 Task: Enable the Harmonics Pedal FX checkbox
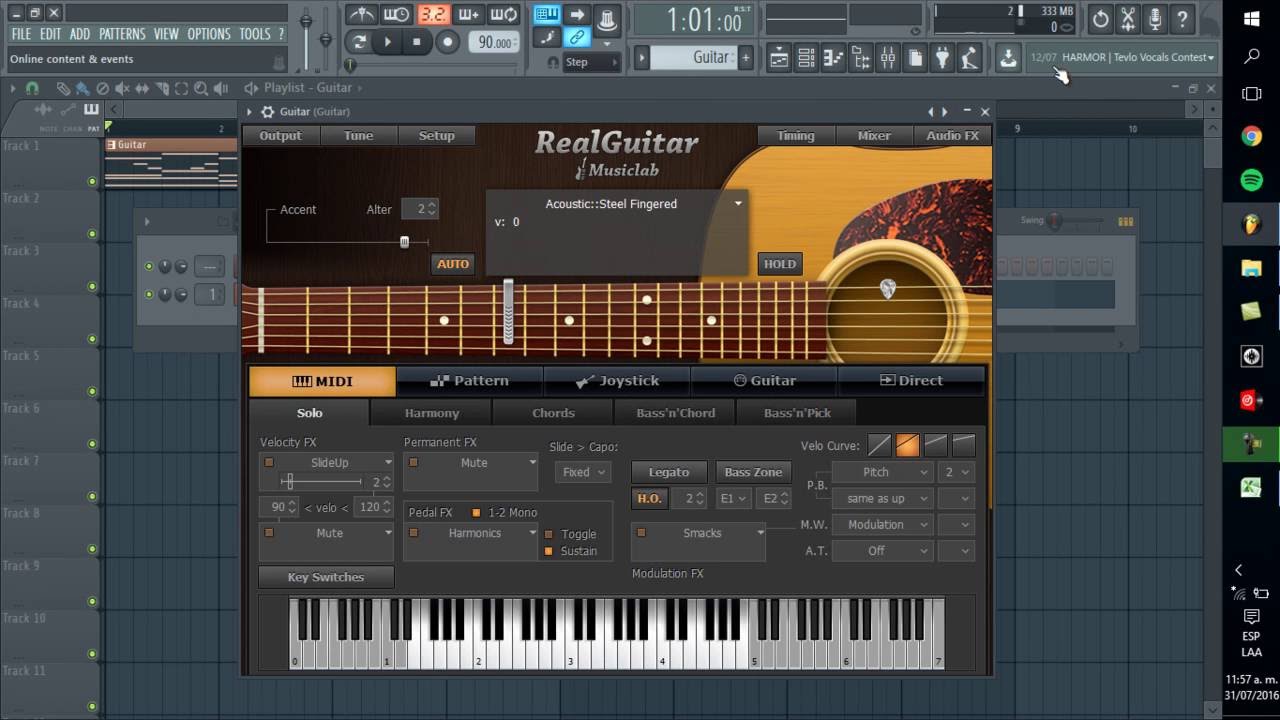pos(412,533)
